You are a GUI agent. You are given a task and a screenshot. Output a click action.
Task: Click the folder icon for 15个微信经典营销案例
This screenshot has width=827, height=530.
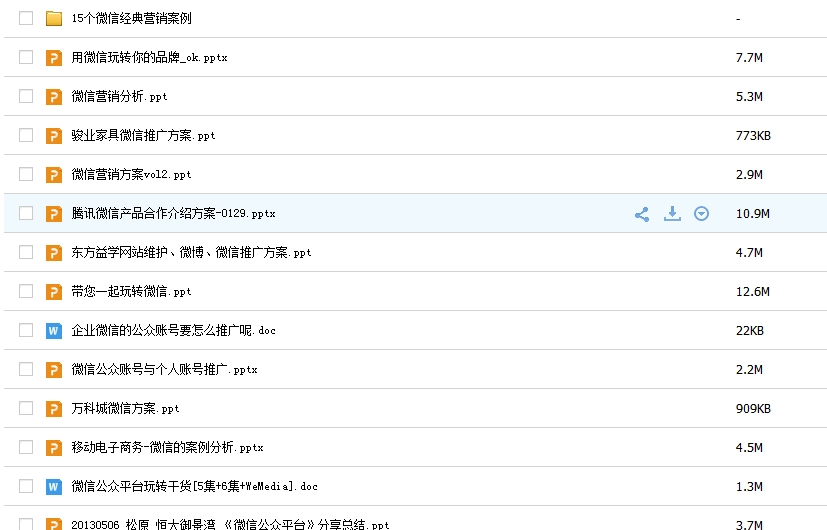54,18
